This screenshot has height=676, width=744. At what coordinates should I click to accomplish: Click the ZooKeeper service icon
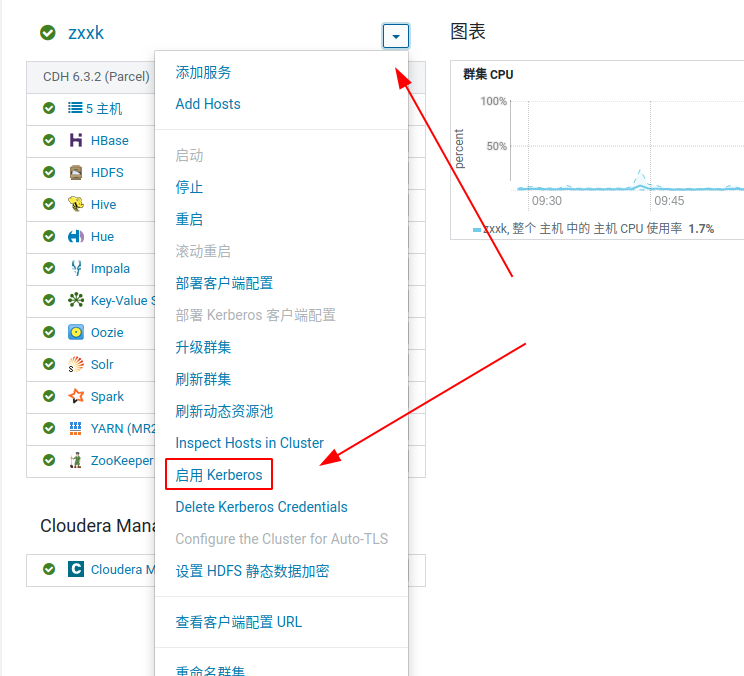pyautogui.click(x=76, y=460)
